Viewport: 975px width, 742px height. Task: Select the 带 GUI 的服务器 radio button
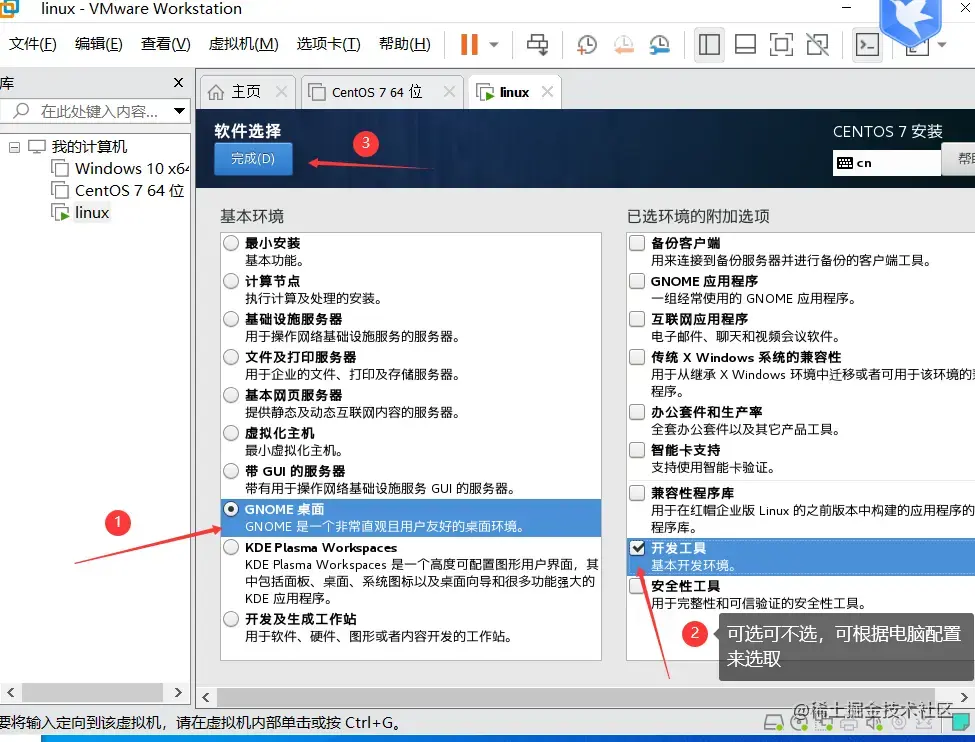pos(231,471)
